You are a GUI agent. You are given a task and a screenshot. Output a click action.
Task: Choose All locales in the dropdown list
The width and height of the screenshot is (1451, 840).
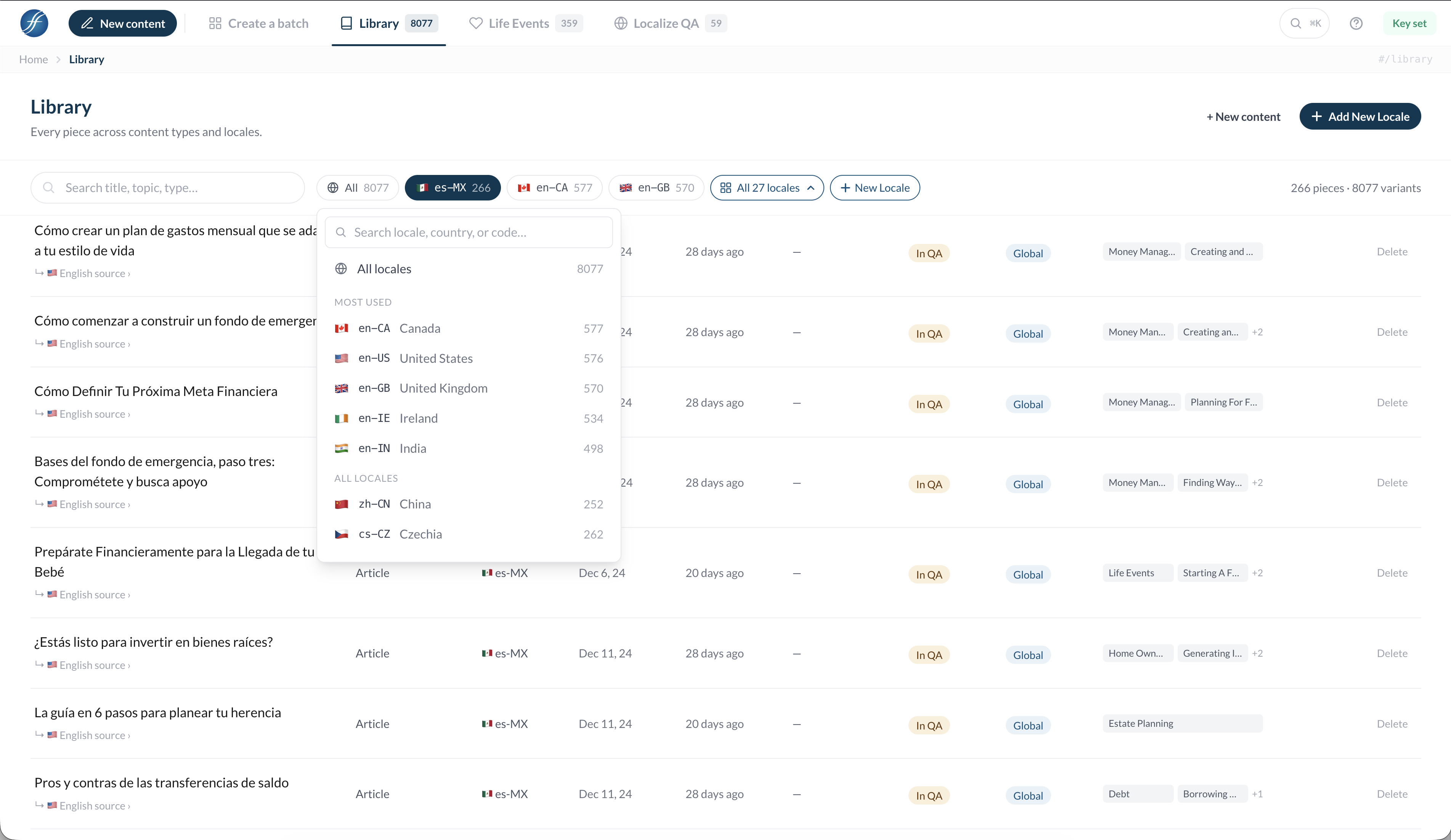coord(469,269)
